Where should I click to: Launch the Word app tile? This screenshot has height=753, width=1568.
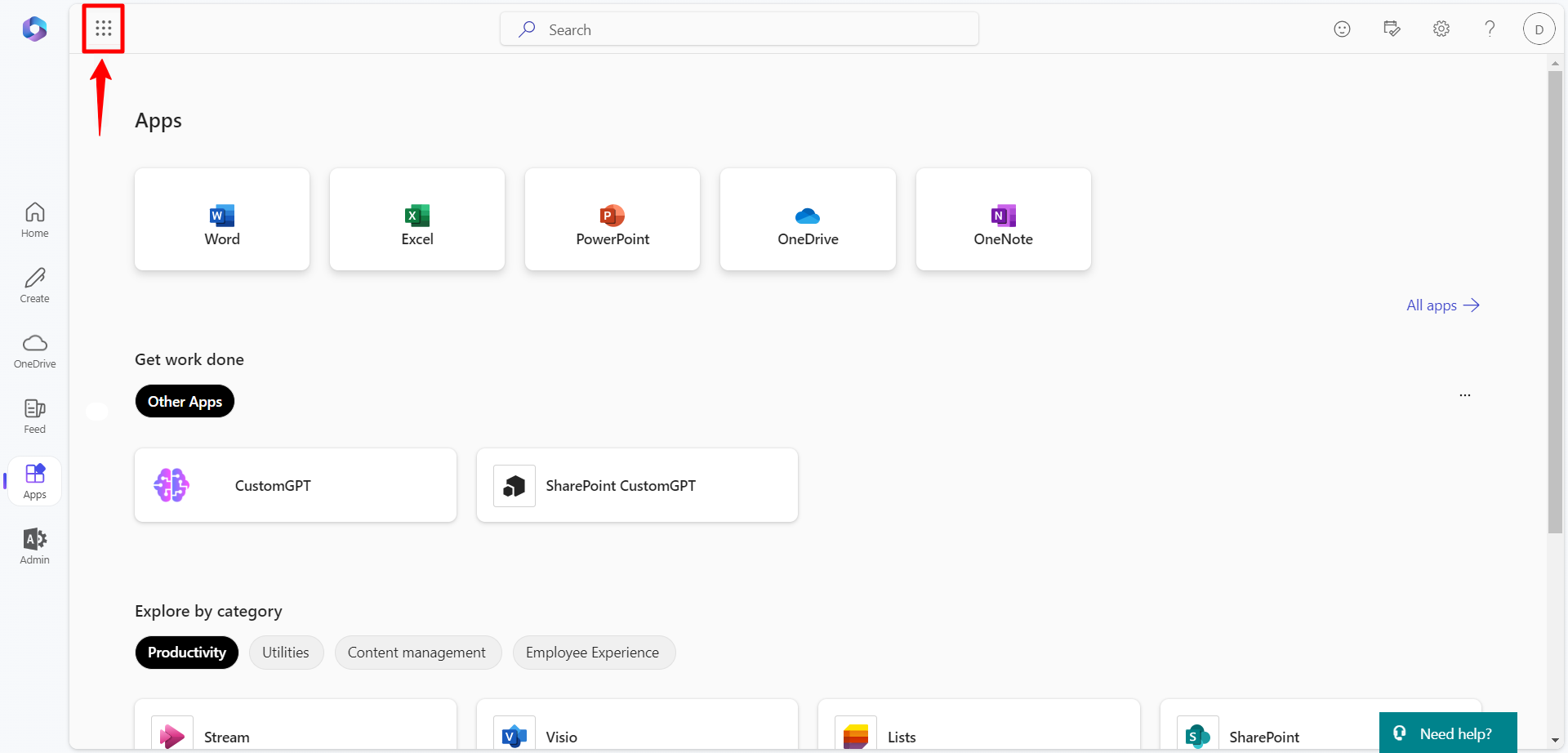point(222,219)
